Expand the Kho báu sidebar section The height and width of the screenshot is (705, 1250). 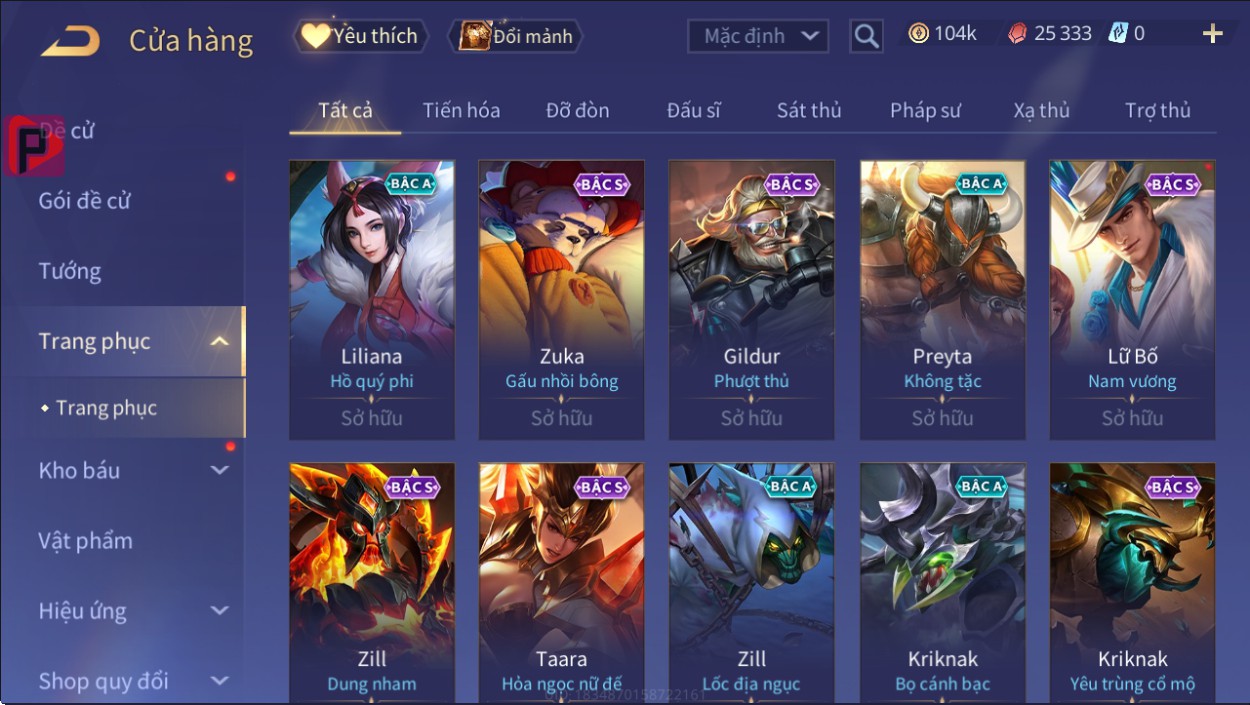point(220,470)
